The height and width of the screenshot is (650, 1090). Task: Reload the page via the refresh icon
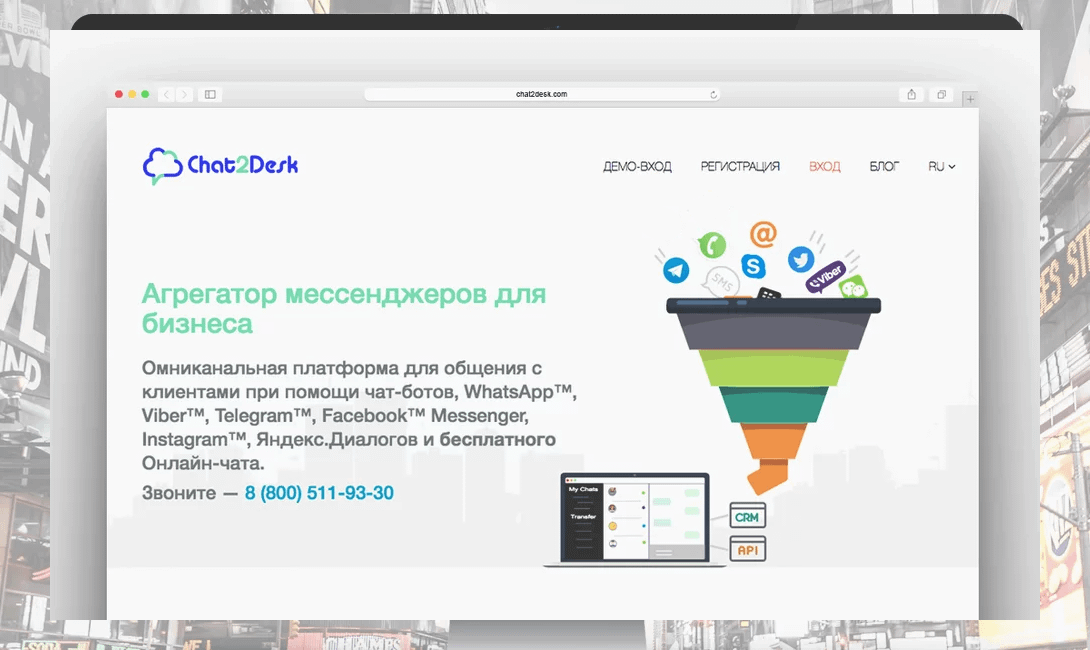pyautogui.click(x=713, y=95)
